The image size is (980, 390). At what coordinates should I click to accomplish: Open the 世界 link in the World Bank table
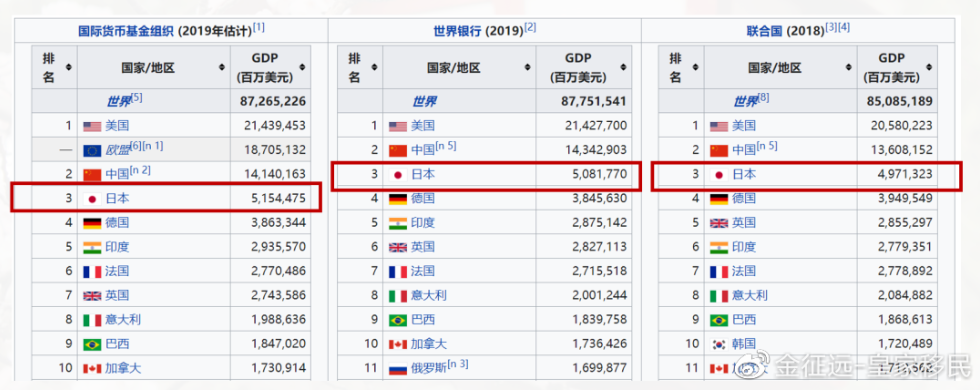coord(424,101)
